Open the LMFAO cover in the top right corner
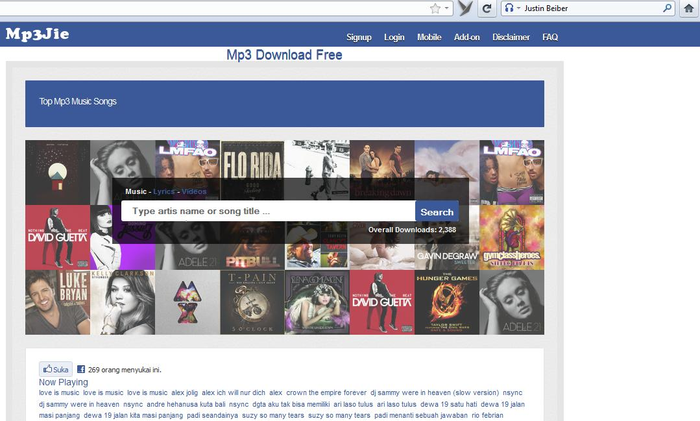This screenshot has width=700, height=421. 512,172
